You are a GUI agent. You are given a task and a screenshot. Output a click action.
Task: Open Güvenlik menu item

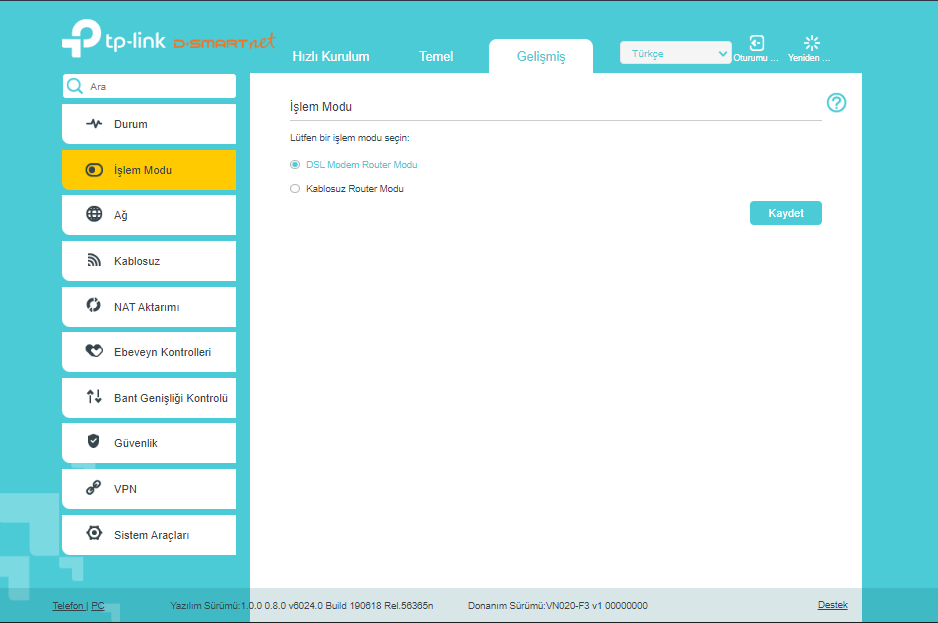click(x=149, y=443)
